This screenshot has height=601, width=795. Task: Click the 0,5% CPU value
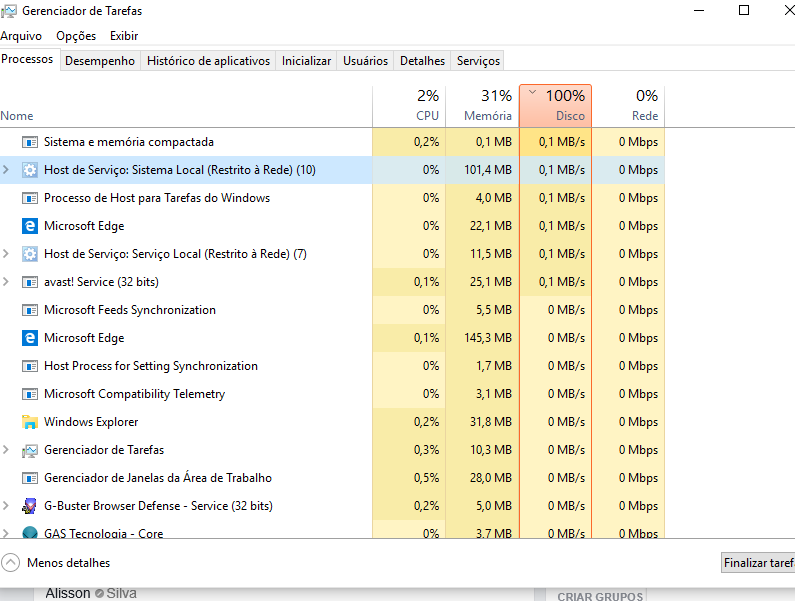point(426,478)
